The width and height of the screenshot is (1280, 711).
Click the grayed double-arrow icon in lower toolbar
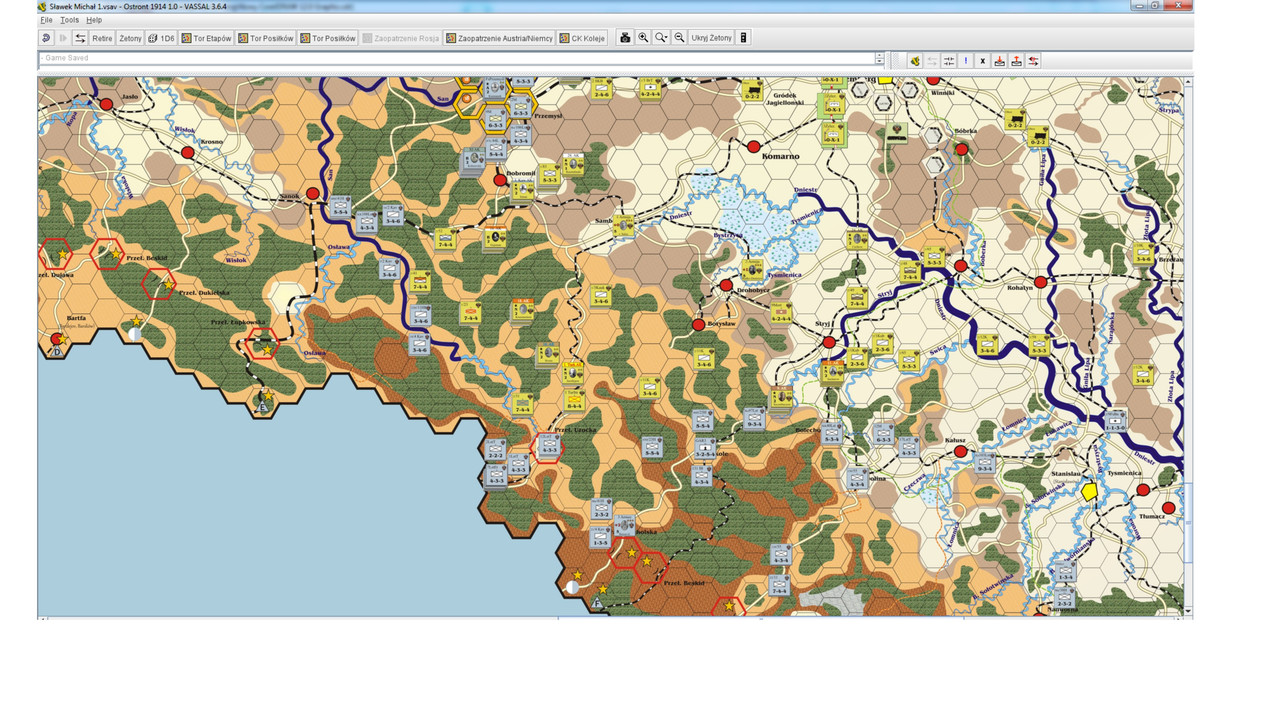932,61
